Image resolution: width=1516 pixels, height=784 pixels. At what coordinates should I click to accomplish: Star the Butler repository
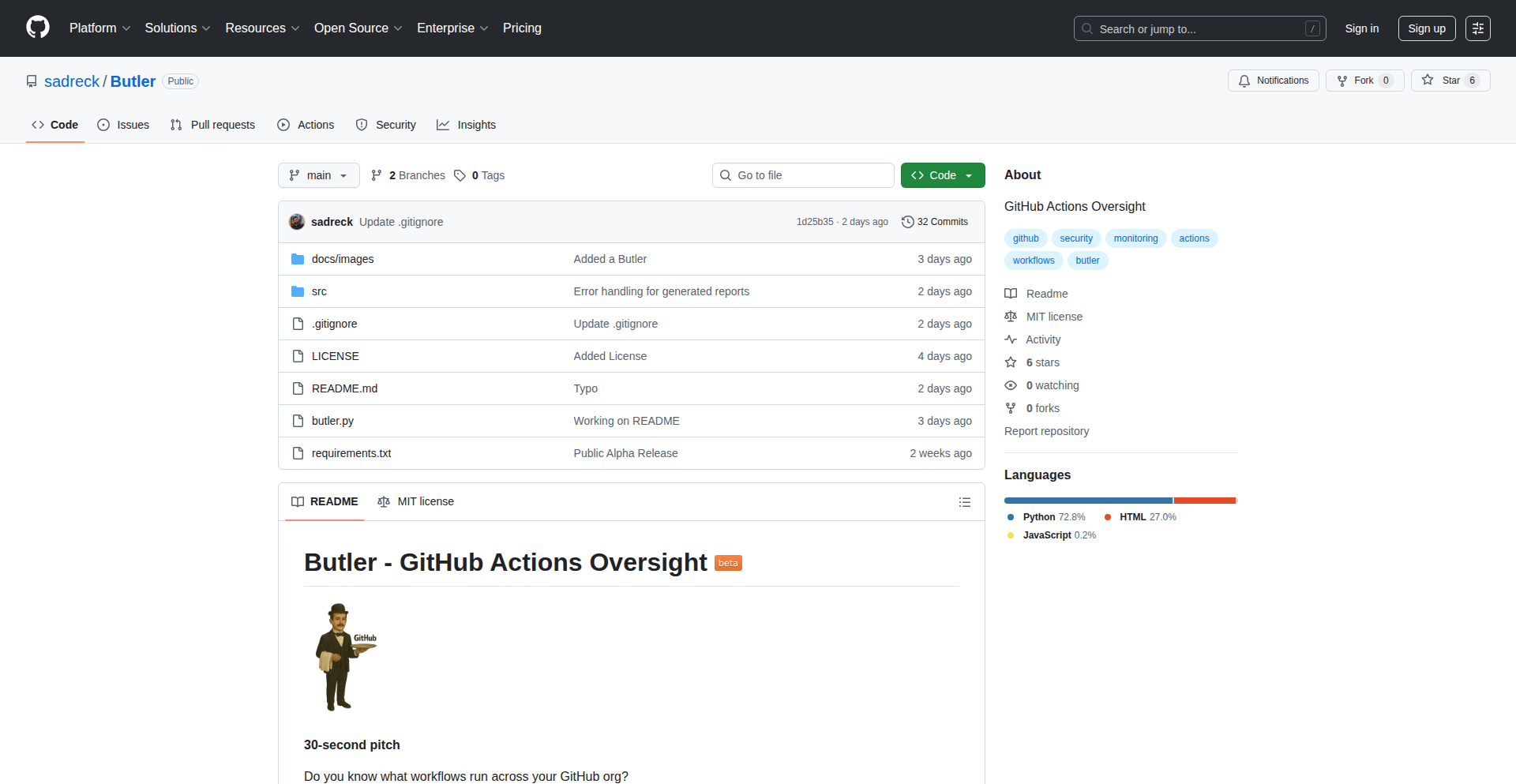[x=1450, y=81]
